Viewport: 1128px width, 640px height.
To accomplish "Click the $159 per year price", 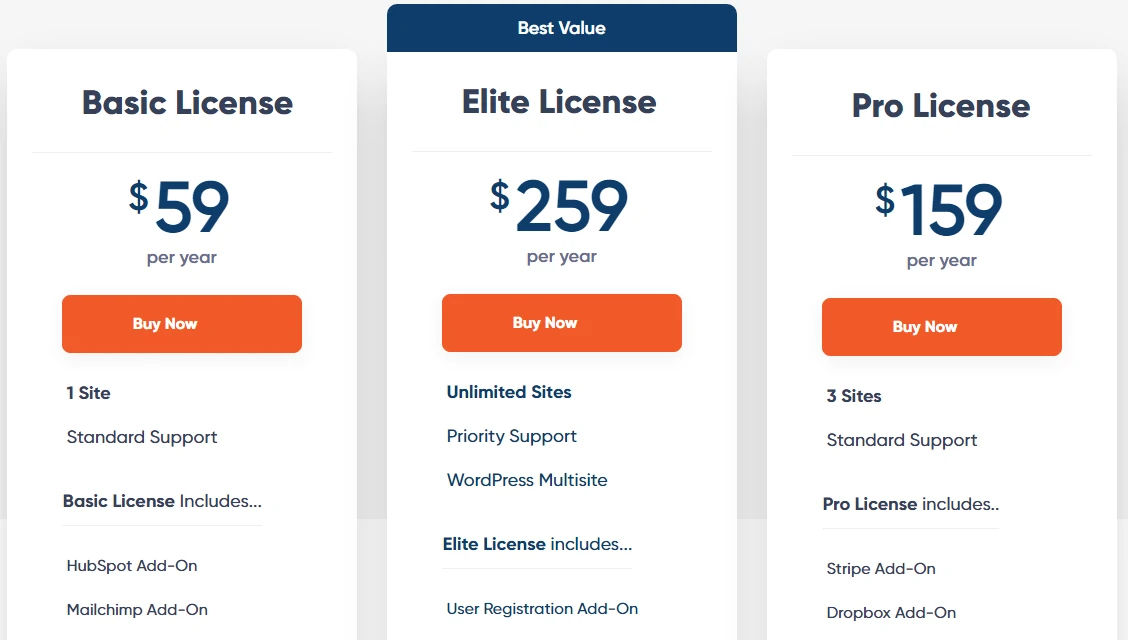I will [x=940, y=225].
